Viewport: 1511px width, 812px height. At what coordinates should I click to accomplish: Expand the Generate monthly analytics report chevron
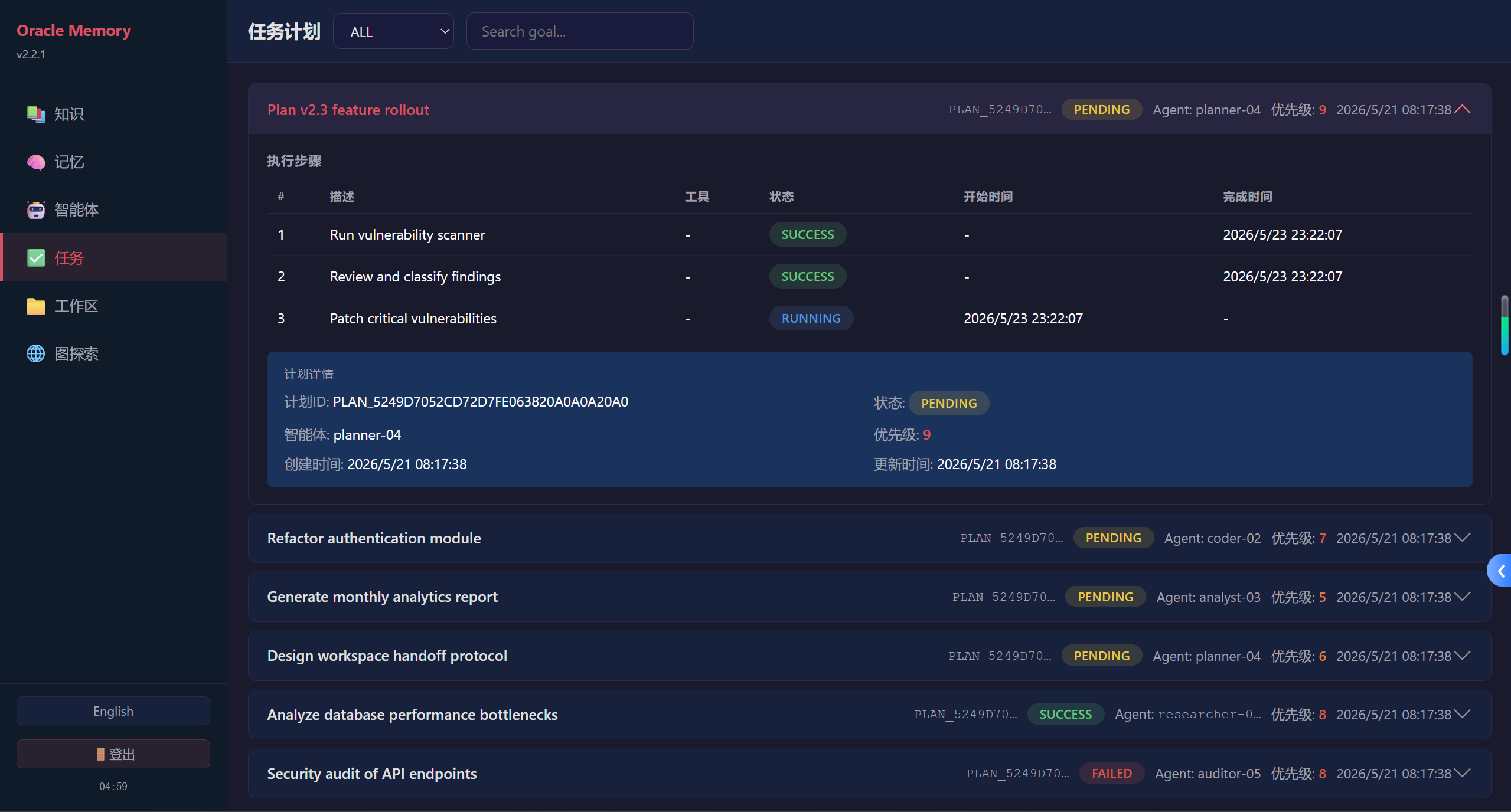(x=1463, y=597)
